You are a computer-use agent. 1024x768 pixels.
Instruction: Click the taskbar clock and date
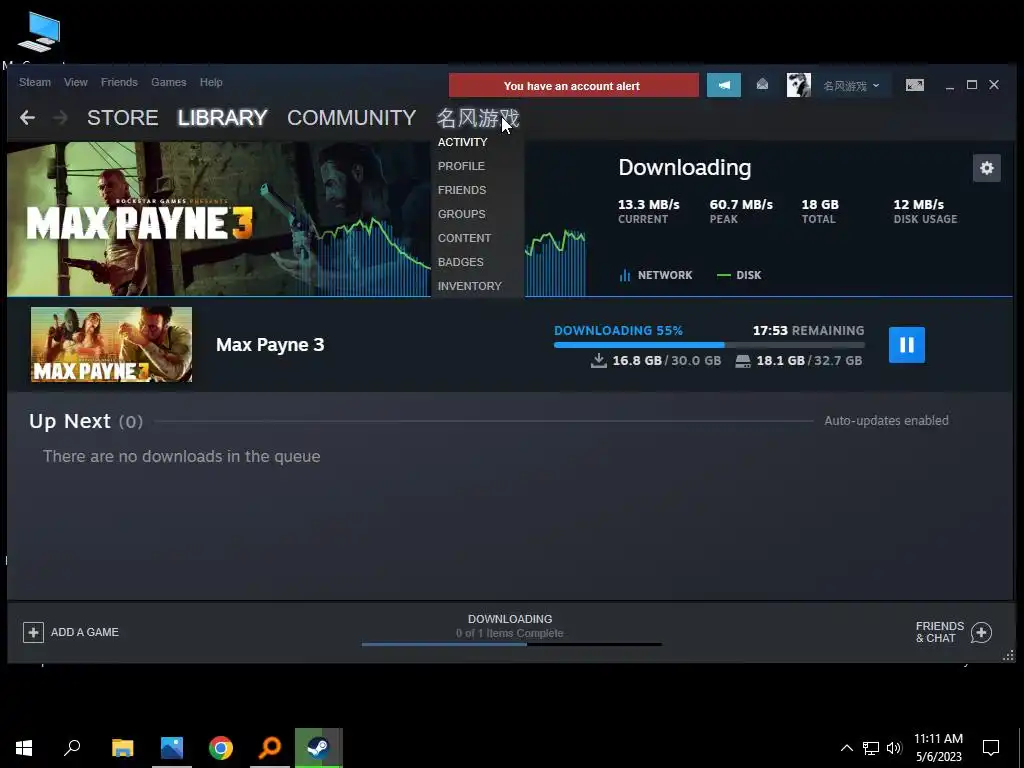tap(938, 748)
